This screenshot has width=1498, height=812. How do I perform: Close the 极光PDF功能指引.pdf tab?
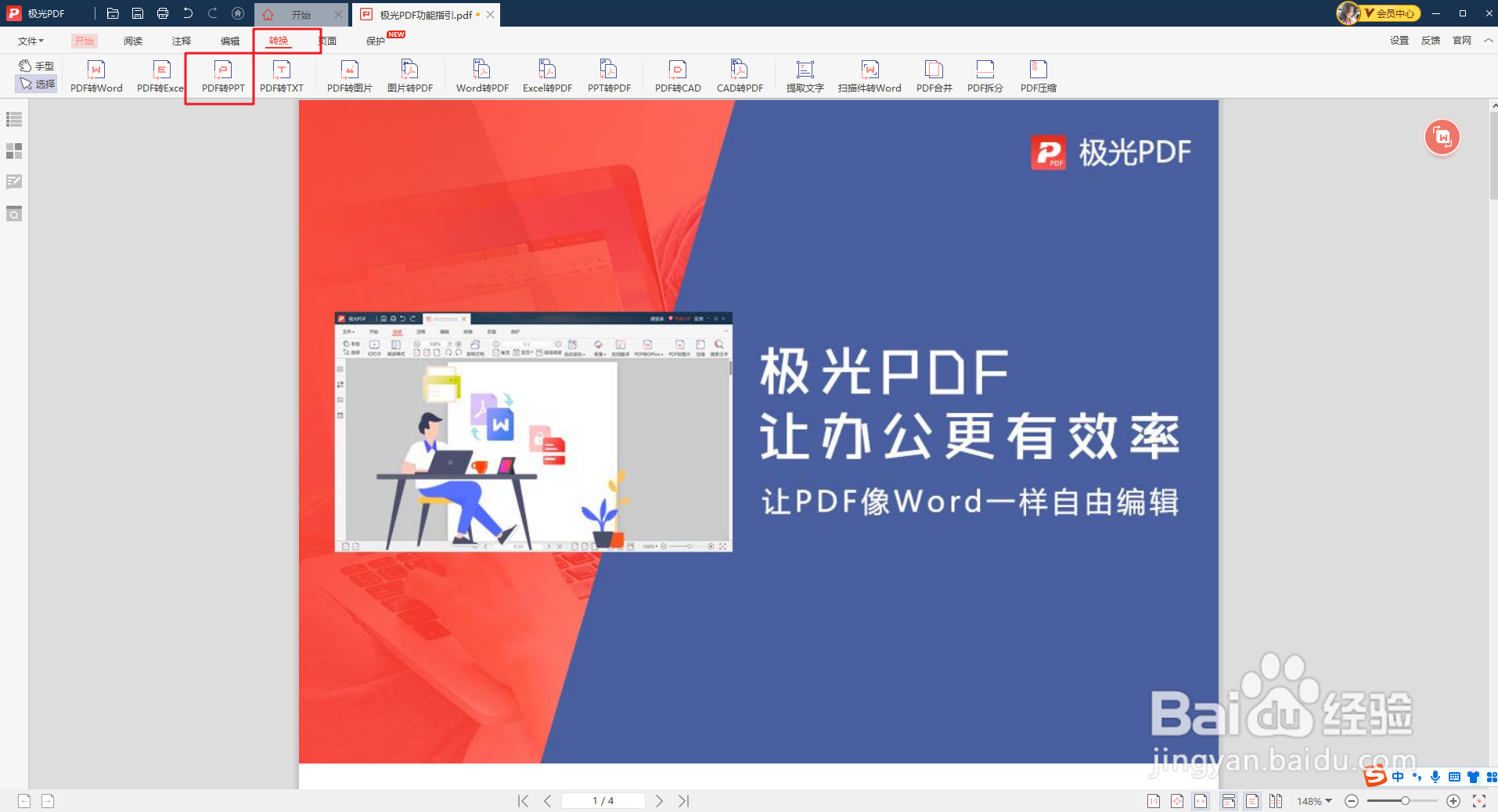click(490, 14)
